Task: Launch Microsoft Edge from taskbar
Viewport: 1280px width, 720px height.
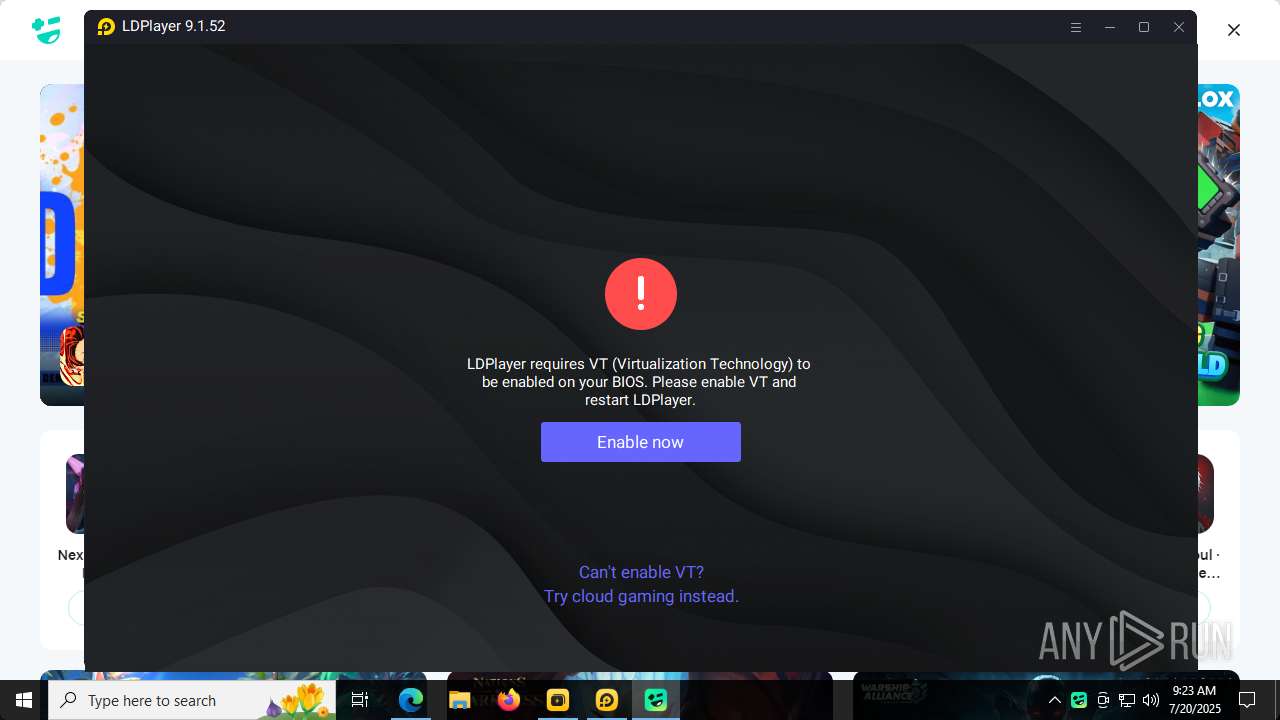Action: coord(411,700)
